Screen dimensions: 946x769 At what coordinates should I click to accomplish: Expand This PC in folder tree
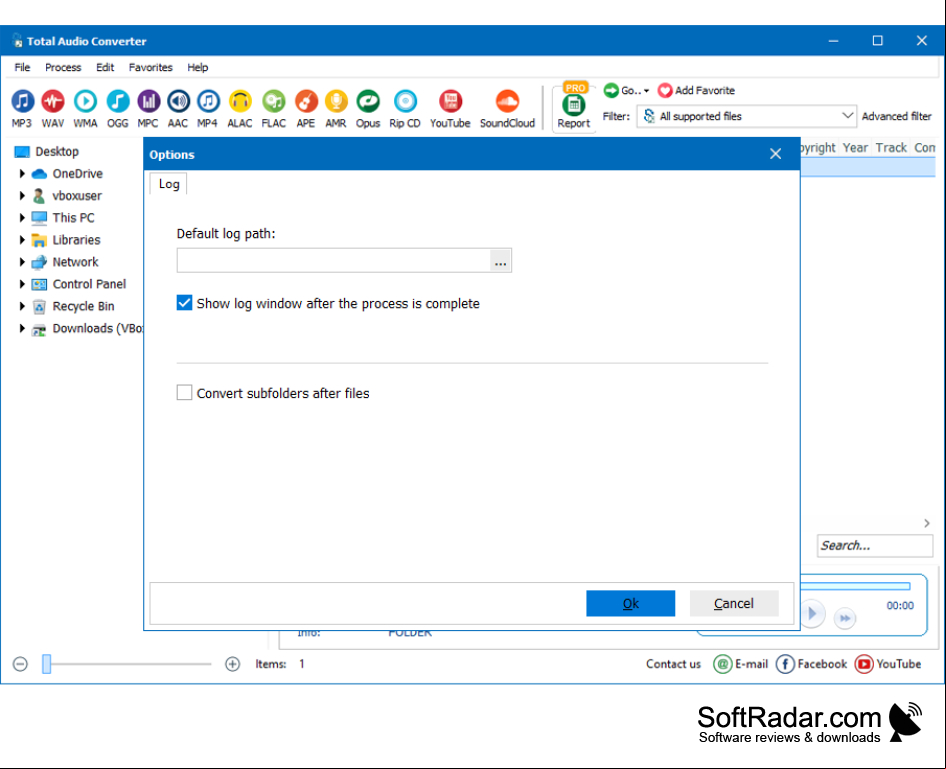(x=22, y=218)
